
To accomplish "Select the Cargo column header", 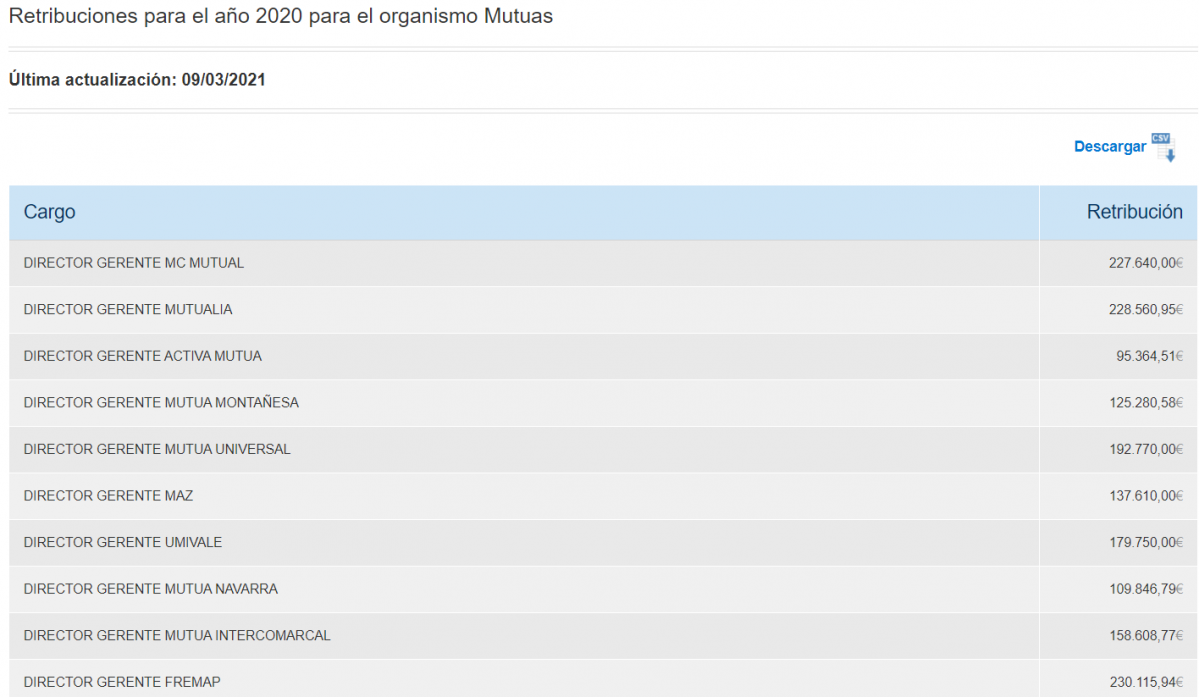I will (x=524, y=212).
